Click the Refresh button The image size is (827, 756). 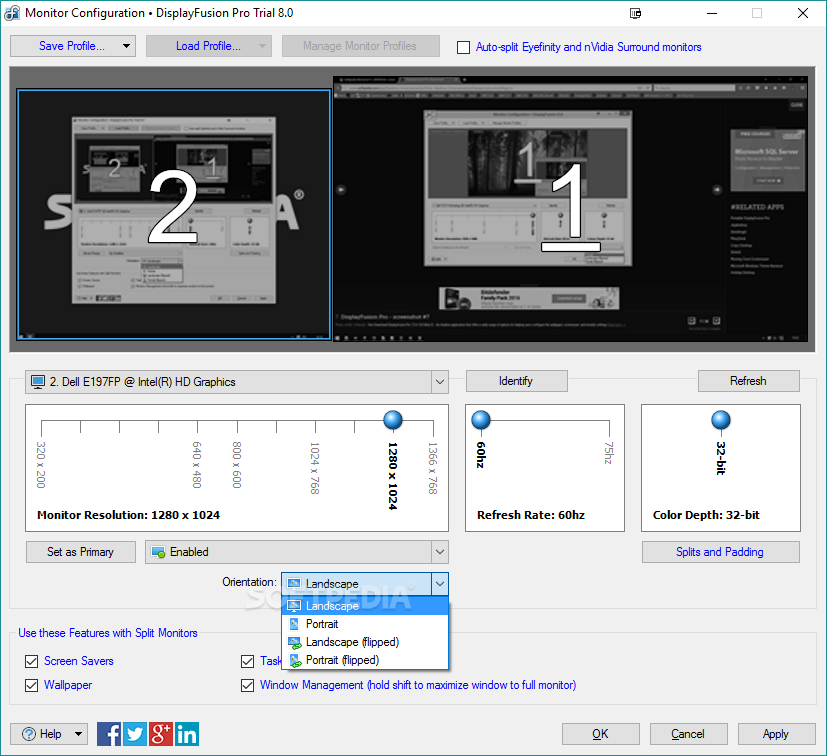pos(748,381)
